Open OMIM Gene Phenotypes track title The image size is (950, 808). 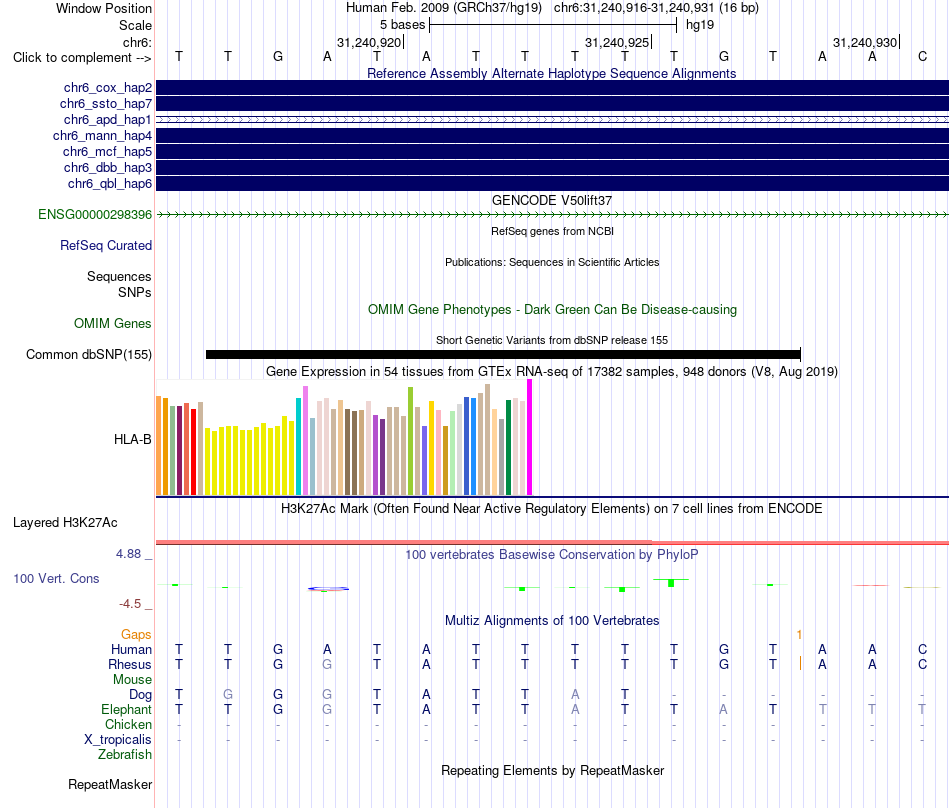coord(552,310)
